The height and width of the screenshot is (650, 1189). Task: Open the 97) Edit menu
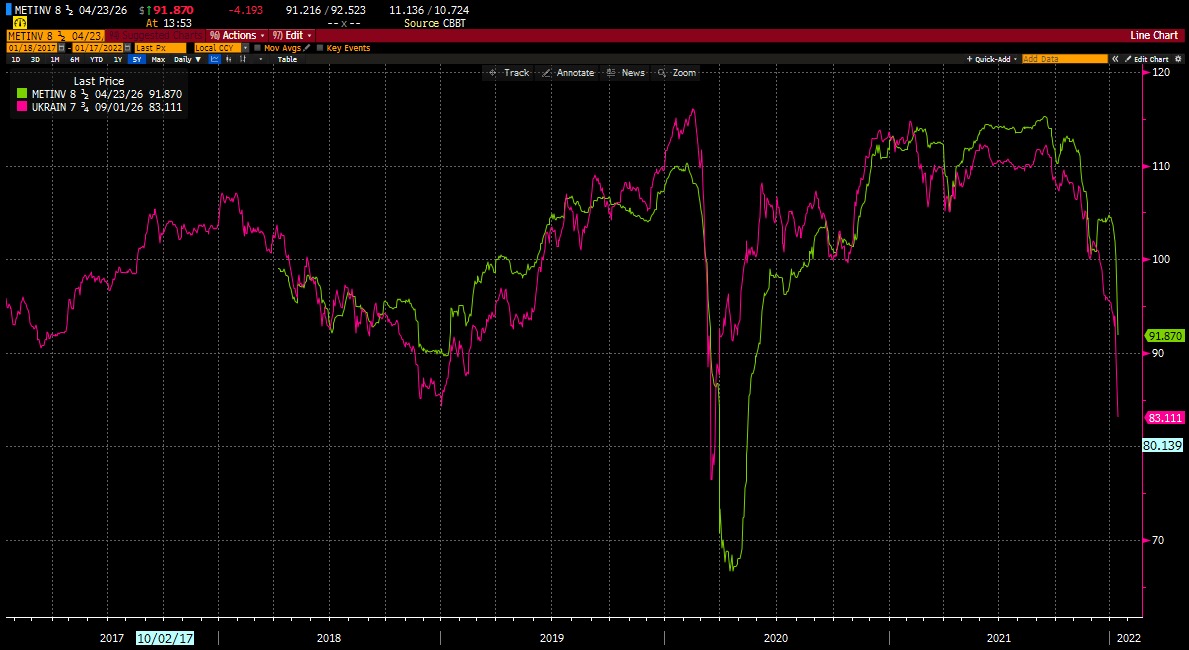pos(292,36)
